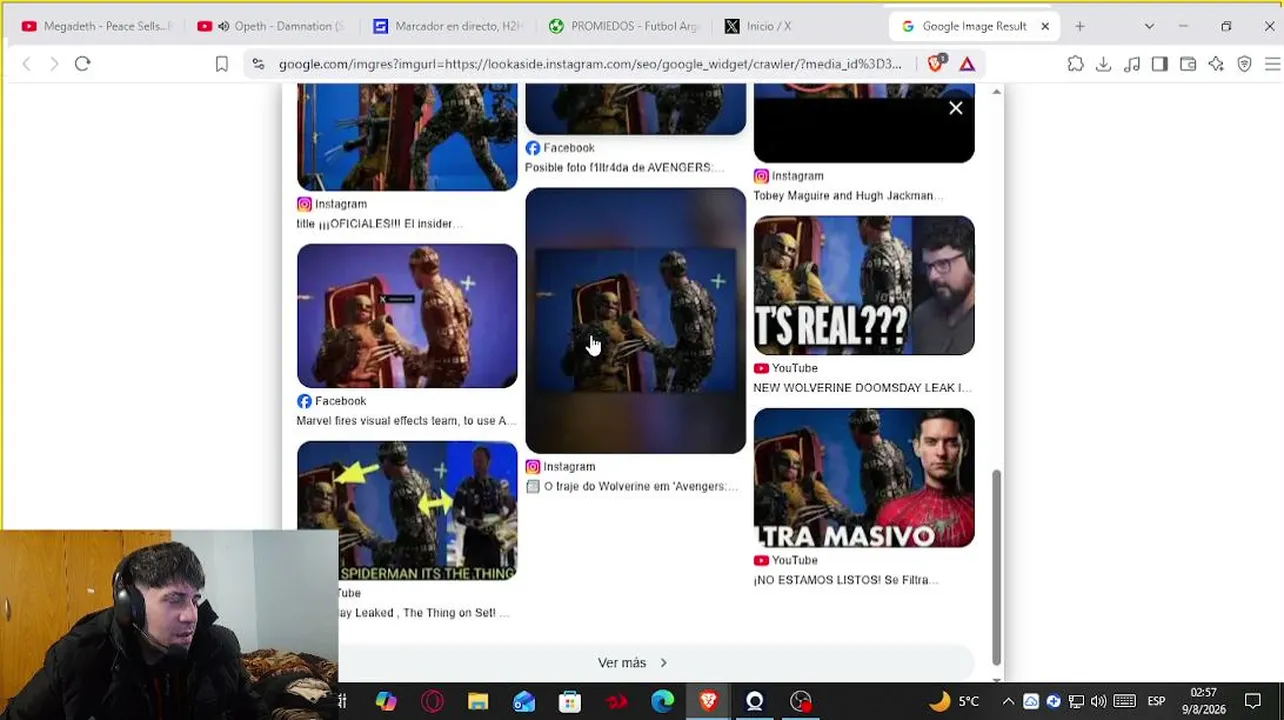Open a new tab with plus button
Image resolution: width=1284 pixels, height=720 pixels.
click(x=1080, y=26)
